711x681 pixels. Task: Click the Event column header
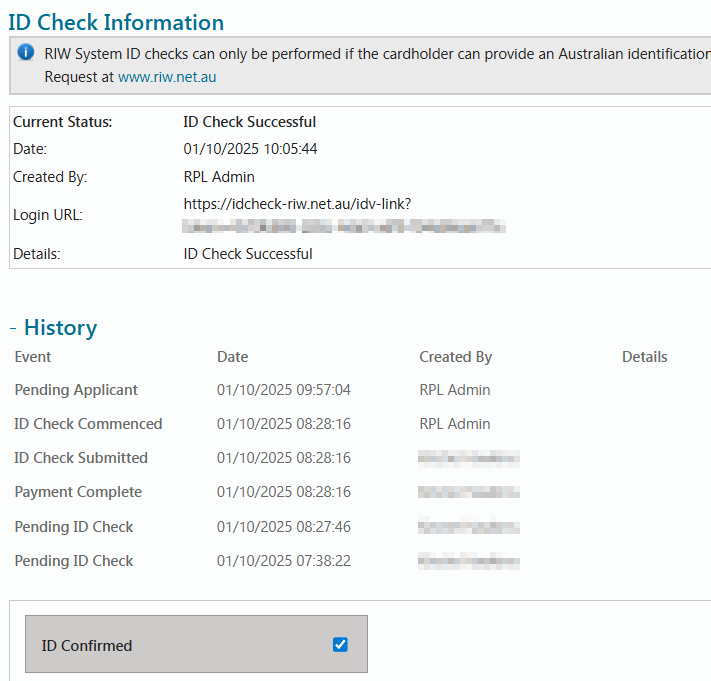click(33, 357)
